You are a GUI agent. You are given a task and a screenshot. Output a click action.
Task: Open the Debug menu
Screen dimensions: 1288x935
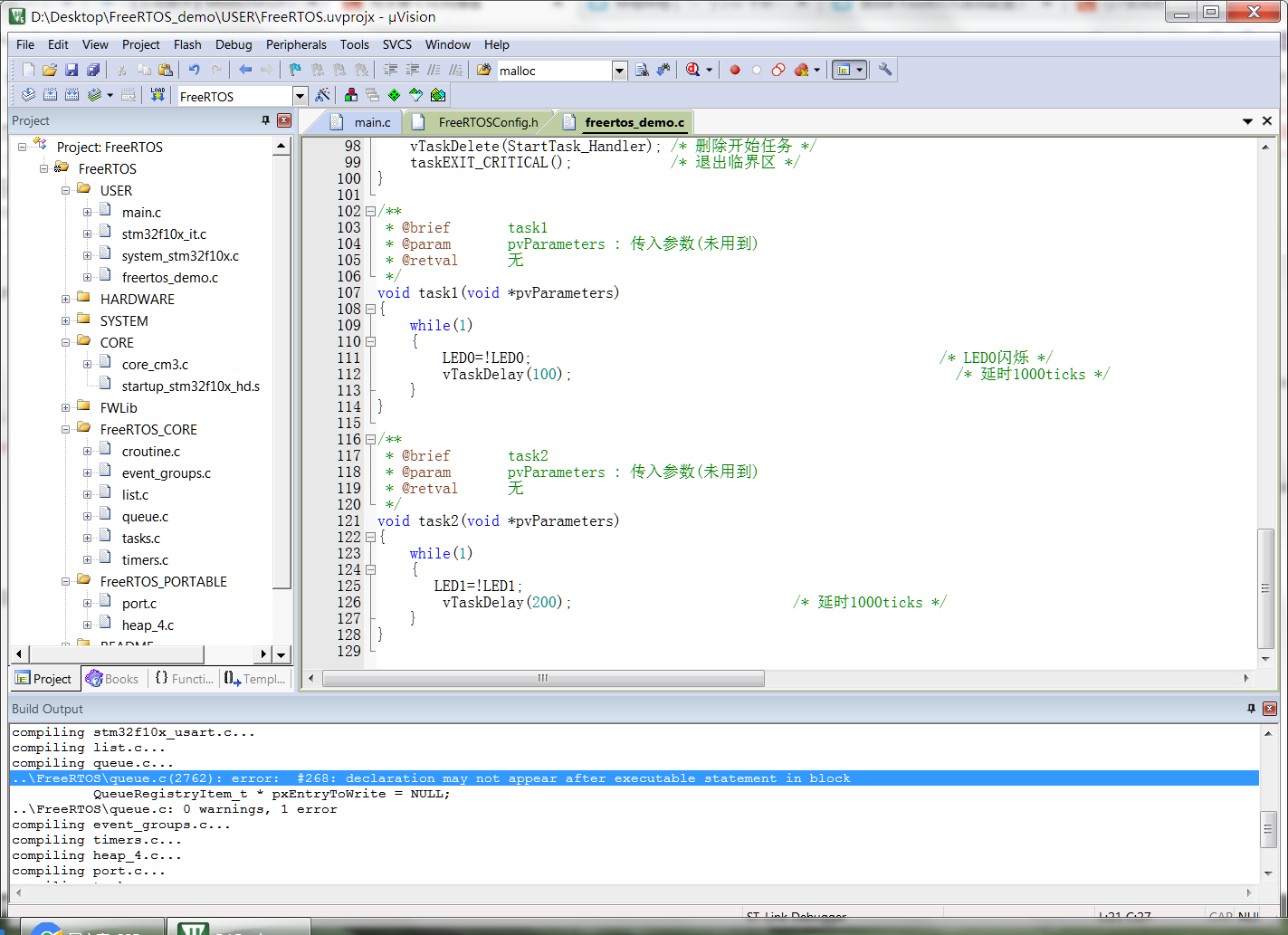point(234,44)
